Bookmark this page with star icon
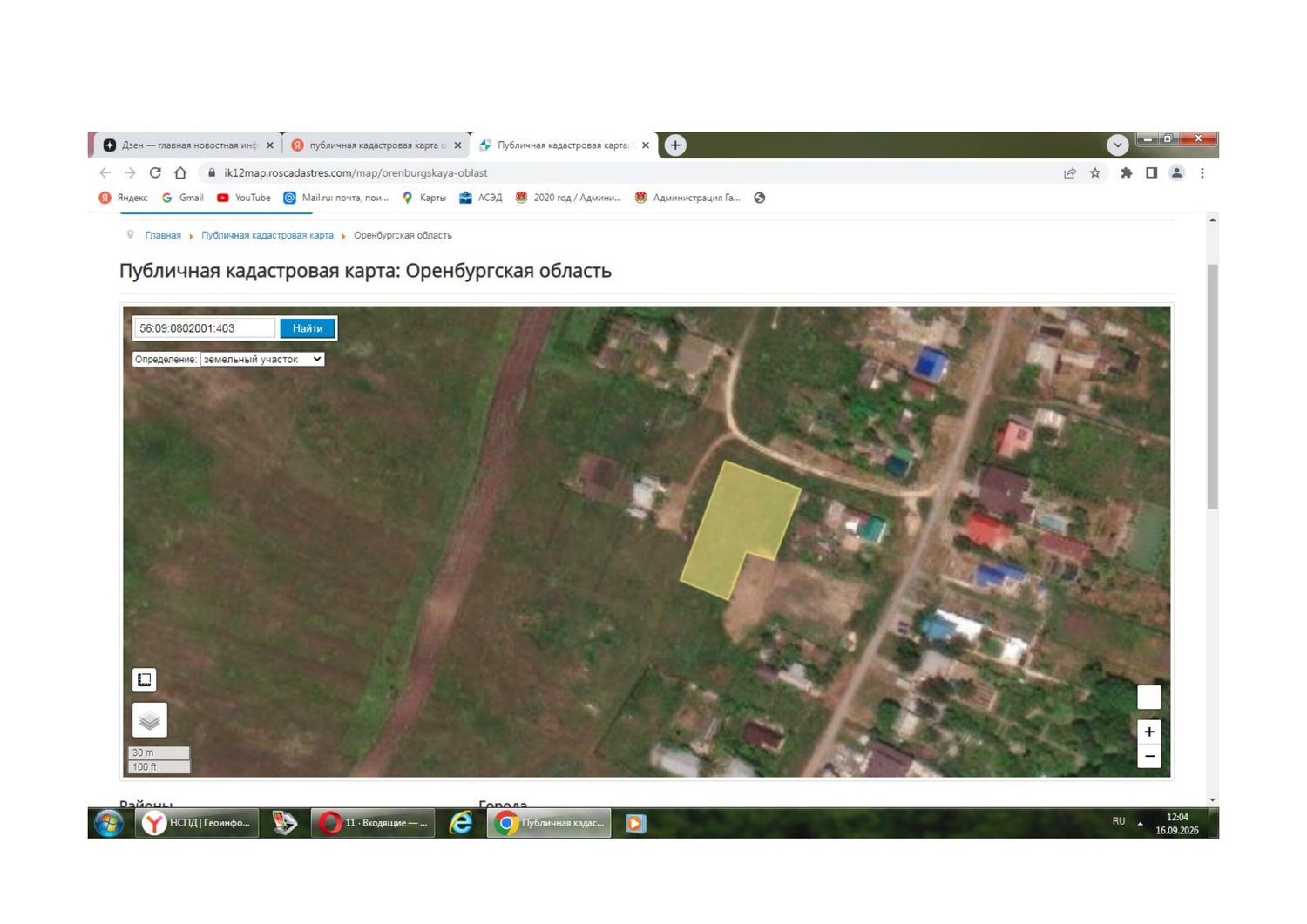1307x924 pixels. click(1095, 173)
